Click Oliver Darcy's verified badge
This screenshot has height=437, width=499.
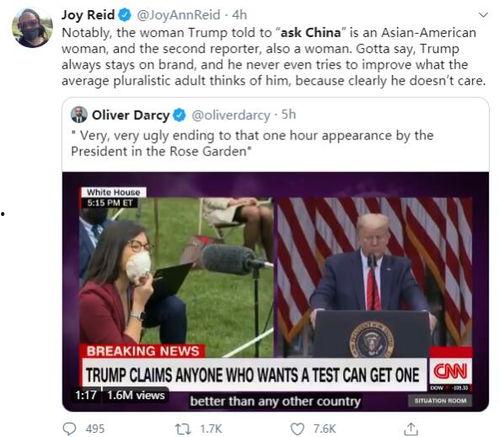pos(180,115)
